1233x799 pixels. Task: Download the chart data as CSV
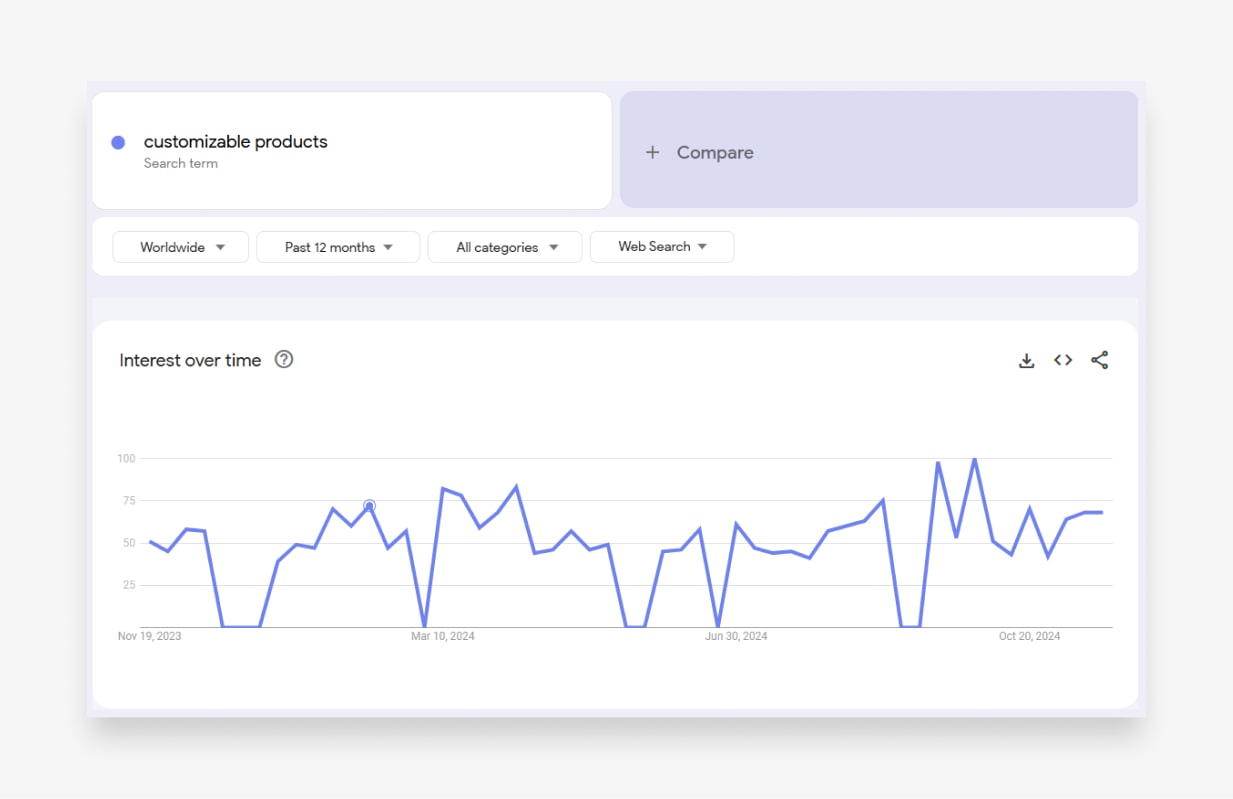pos(1026,360)
